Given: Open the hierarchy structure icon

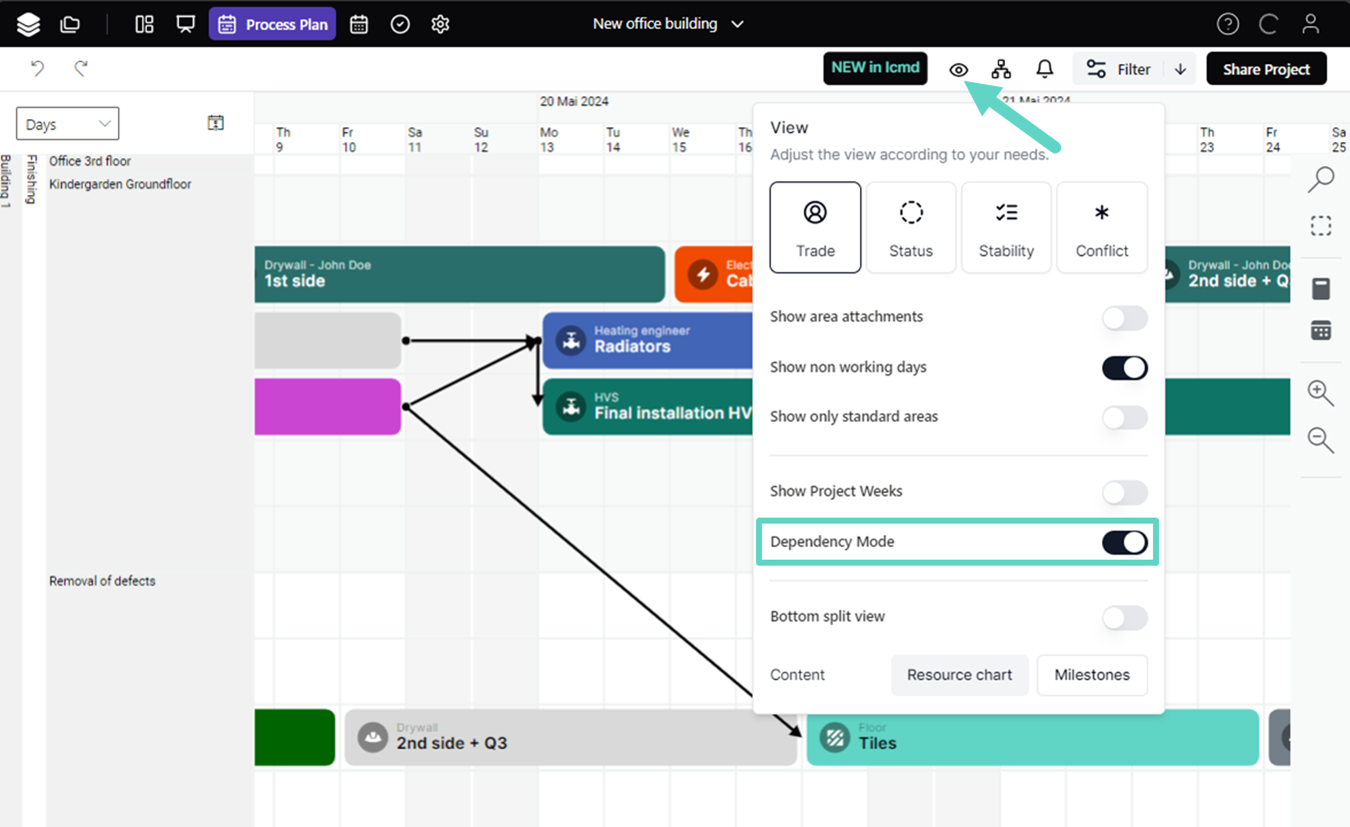Looking at the screenshot, I should click(1001, 69).
